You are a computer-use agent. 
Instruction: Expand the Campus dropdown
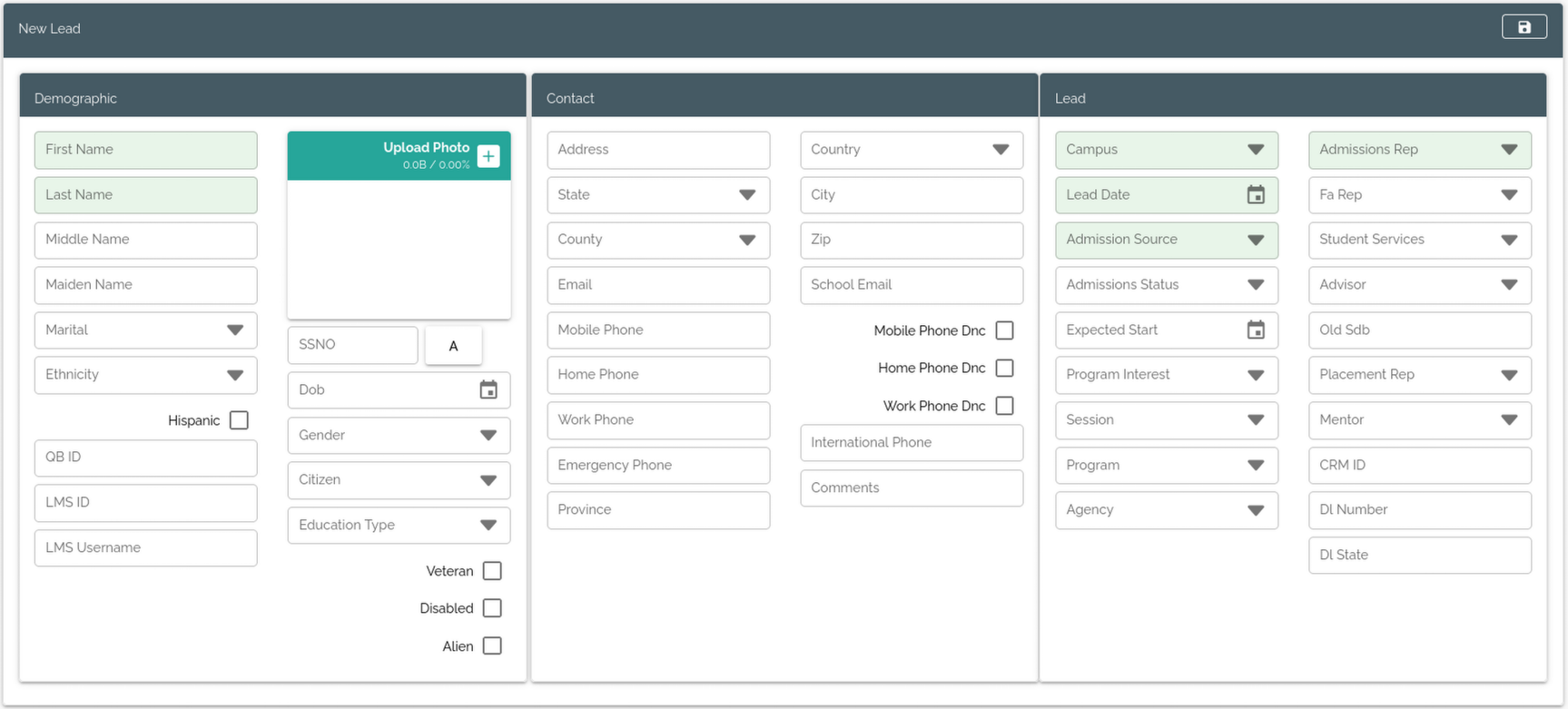tap(1256, 150)
